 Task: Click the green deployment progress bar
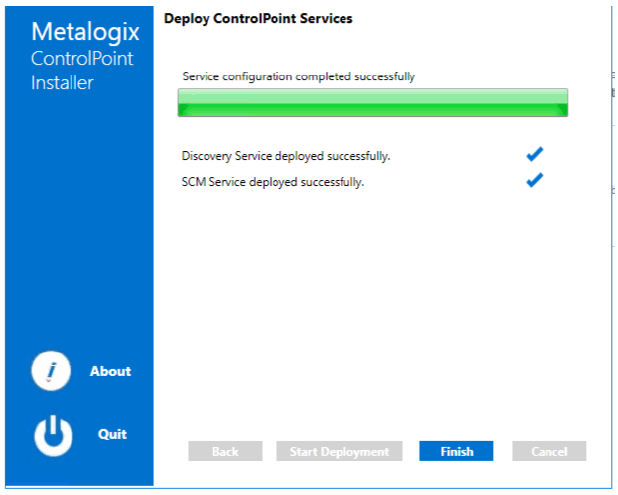(373, 102)
